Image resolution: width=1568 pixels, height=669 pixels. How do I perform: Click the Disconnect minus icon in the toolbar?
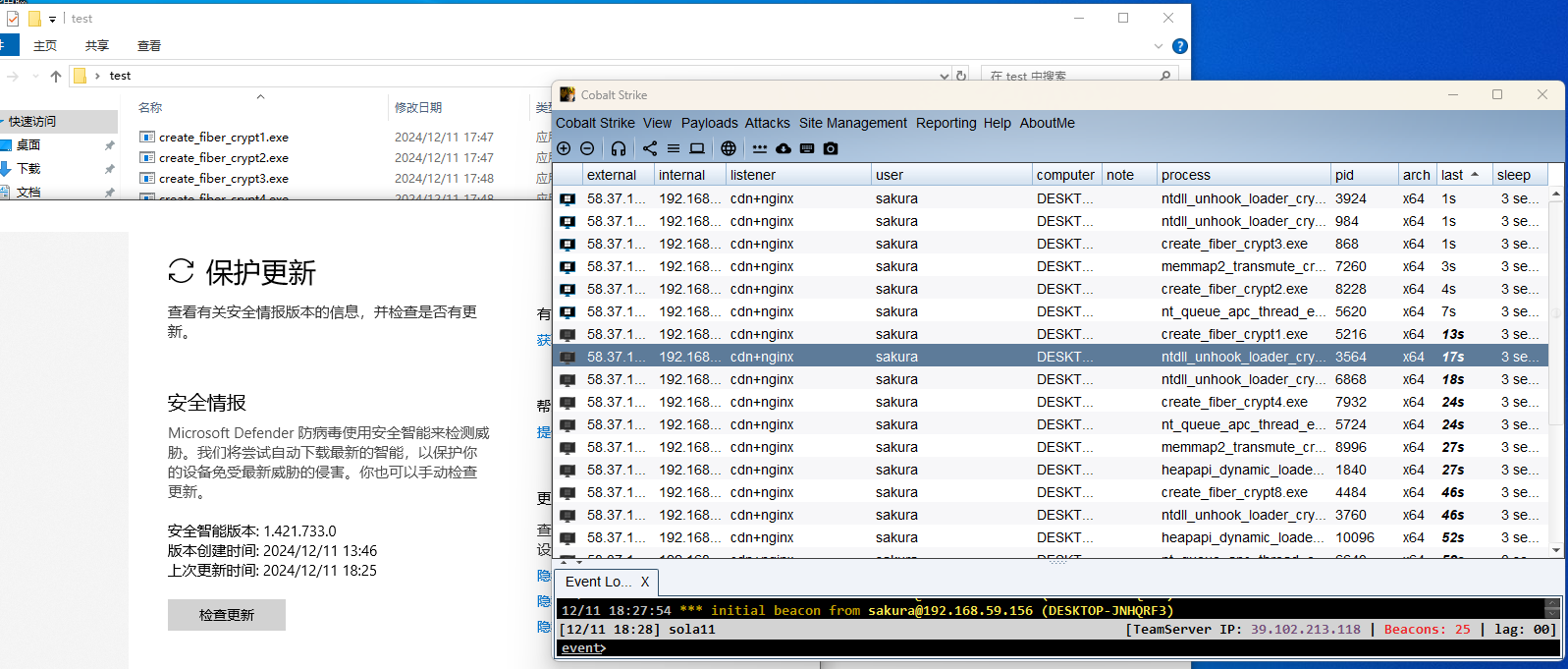(587, 148)
